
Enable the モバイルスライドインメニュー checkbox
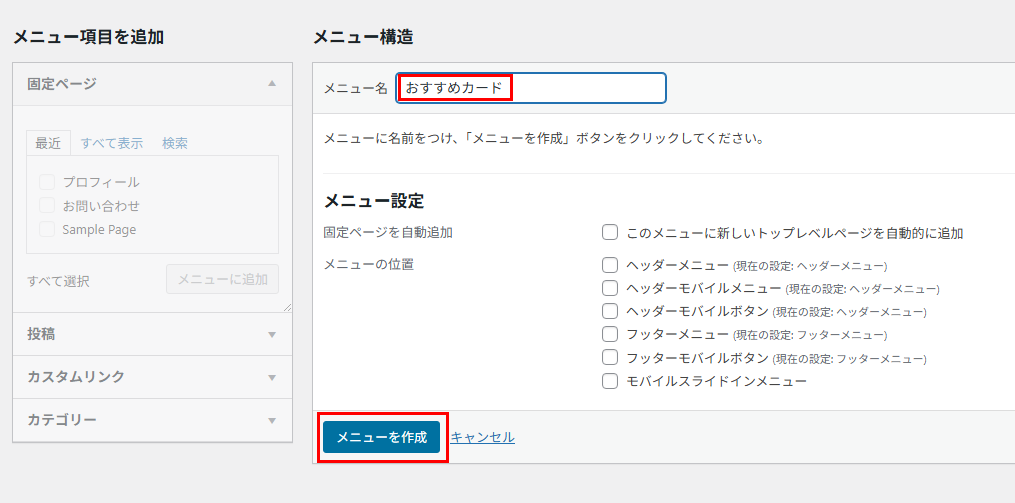610,381
